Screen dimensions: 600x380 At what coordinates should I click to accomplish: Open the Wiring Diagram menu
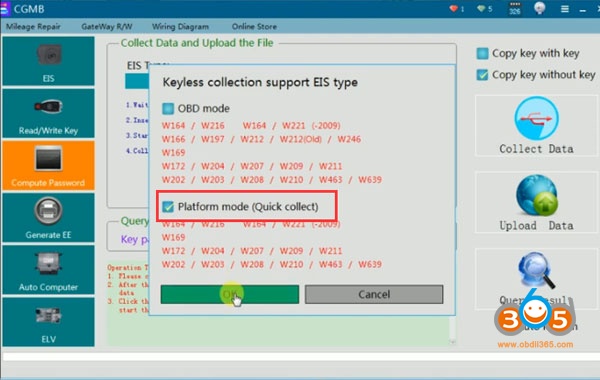point(180,27)
